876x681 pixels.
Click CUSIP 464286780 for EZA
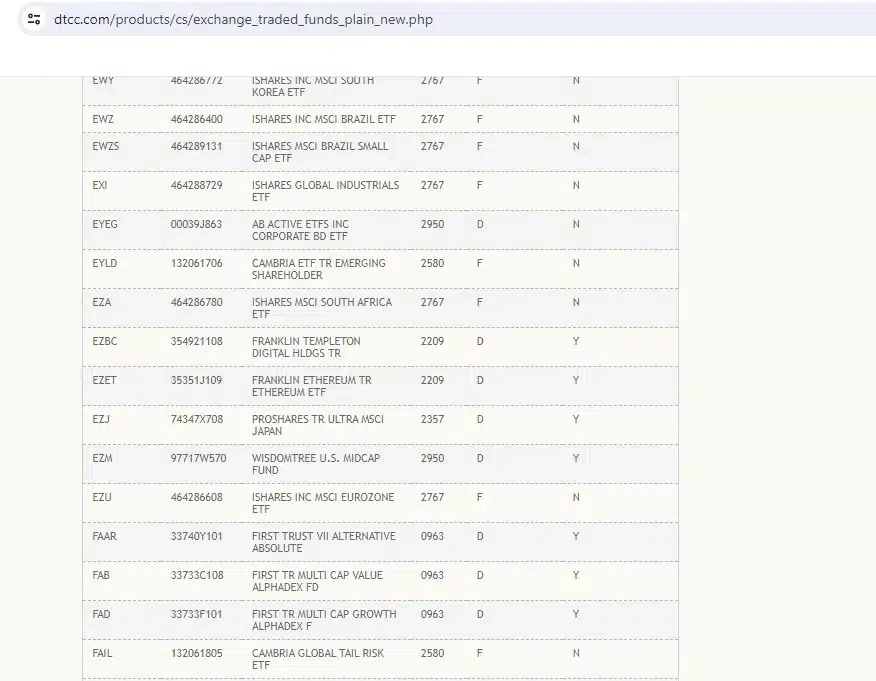(196, 302)
